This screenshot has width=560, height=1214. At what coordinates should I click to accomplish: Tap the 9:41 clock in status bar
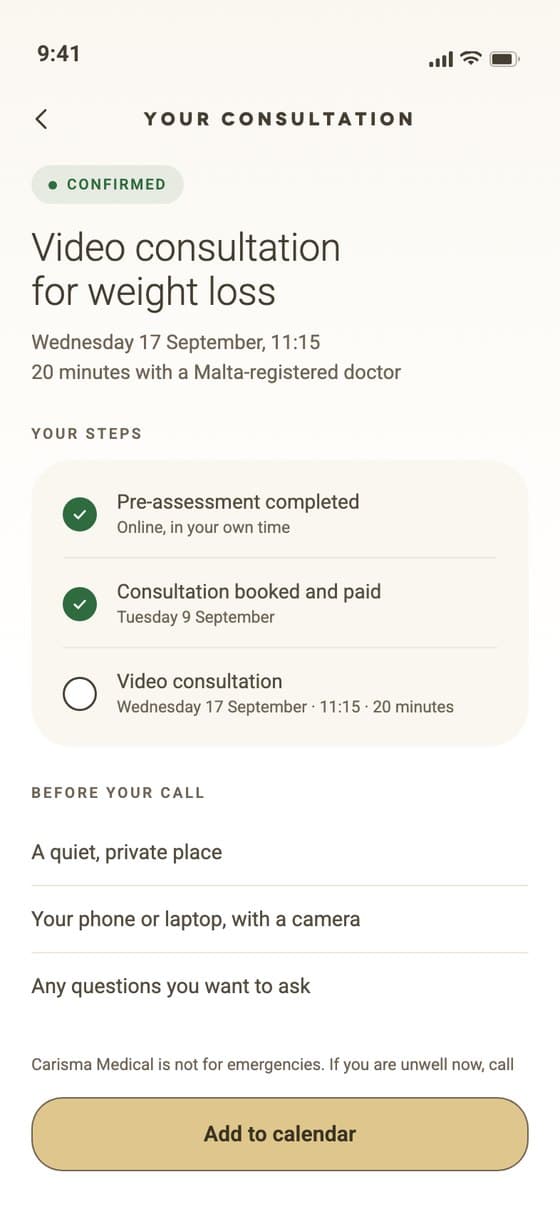click(59, 54)
